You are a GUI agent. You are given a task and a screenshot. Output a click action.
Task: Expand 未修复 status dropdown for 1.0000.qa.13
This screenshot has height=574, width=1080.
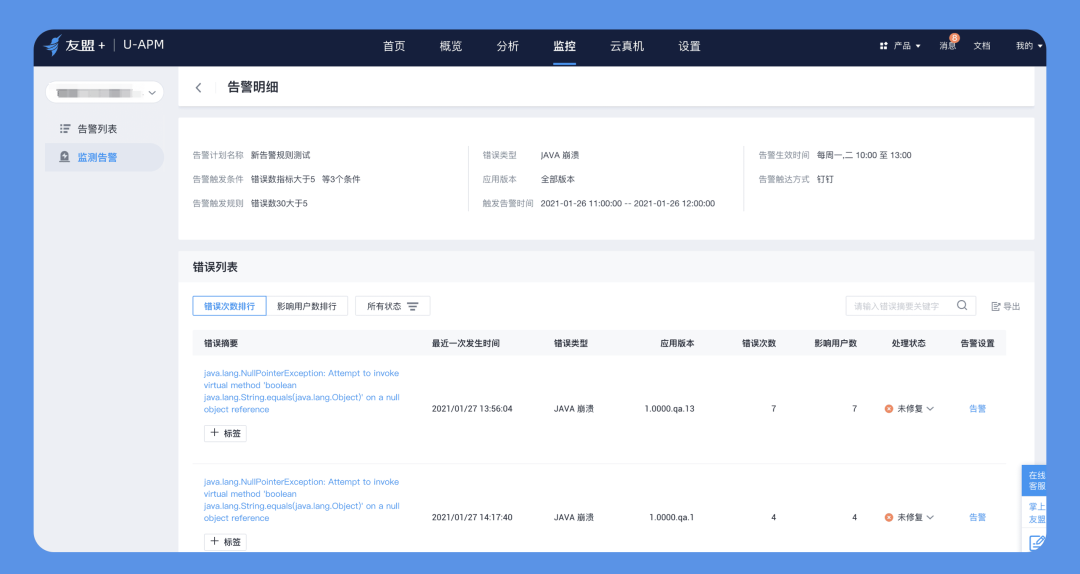point(915,409)
